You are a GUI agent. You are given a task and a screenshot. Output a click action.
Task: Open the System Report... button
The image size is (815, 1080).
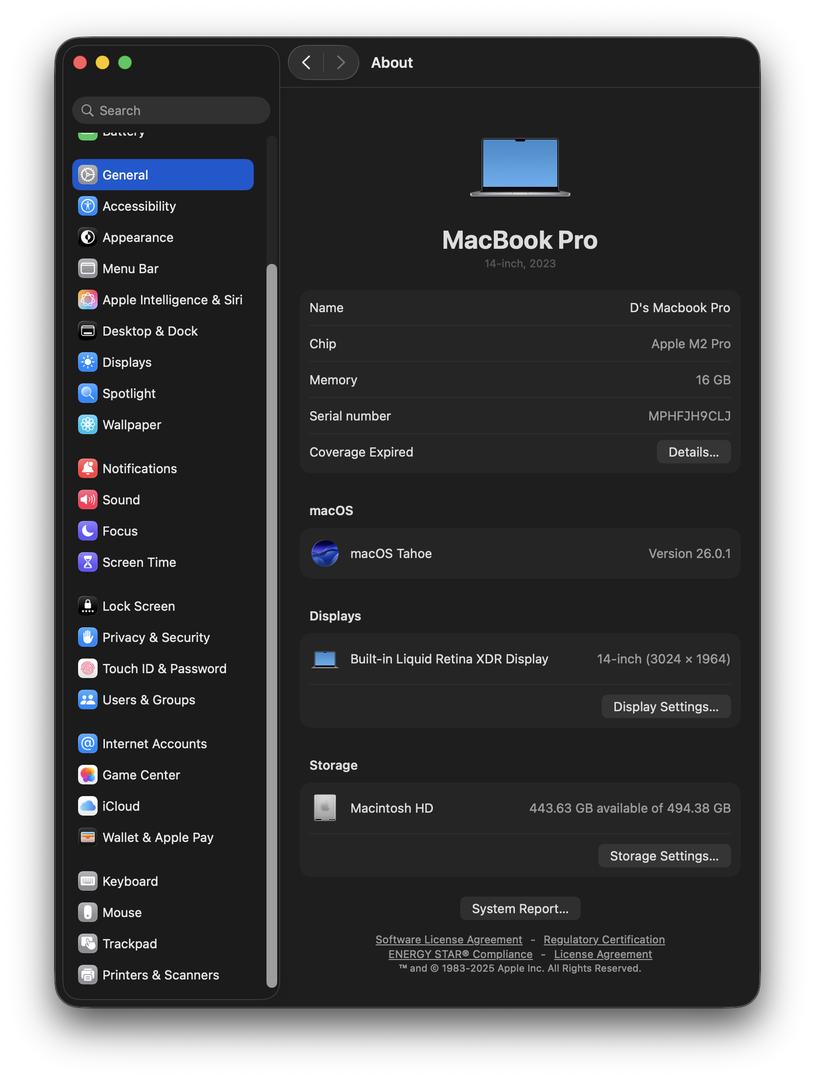pos(520,909)
